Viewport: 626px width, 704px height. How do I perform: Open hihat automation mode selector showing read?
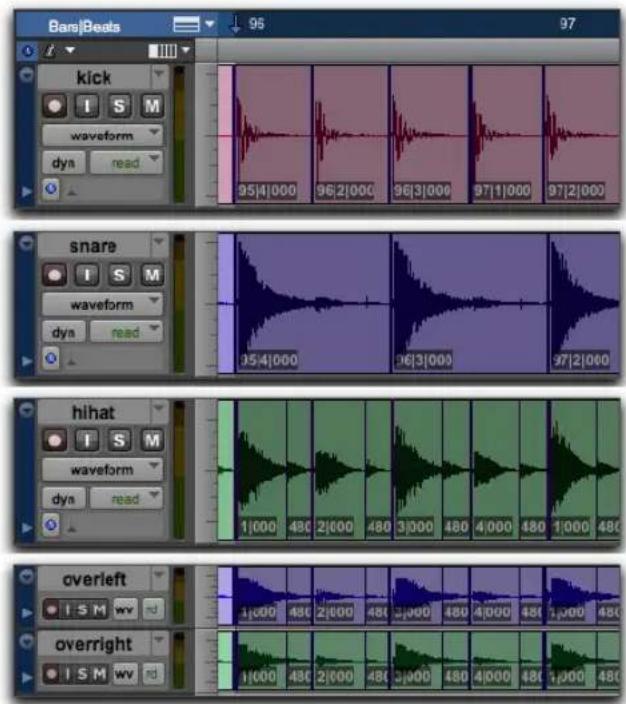(x=127, y=498)
